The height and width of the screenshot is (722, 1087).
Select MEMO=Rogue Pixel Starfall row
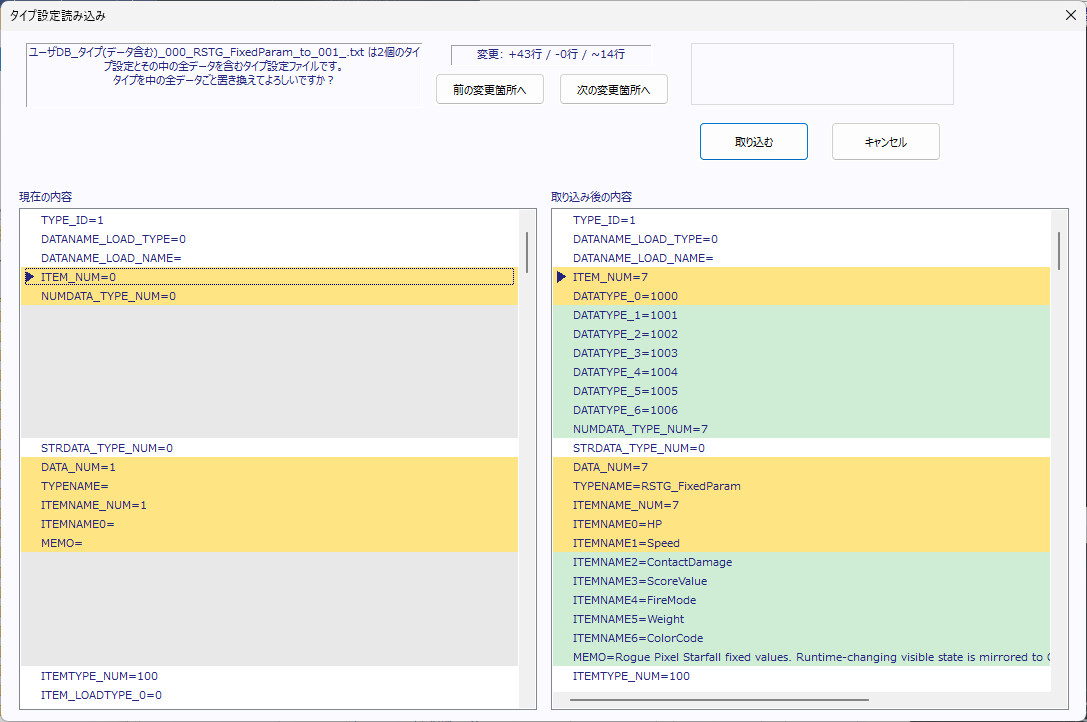coord(801,657)
